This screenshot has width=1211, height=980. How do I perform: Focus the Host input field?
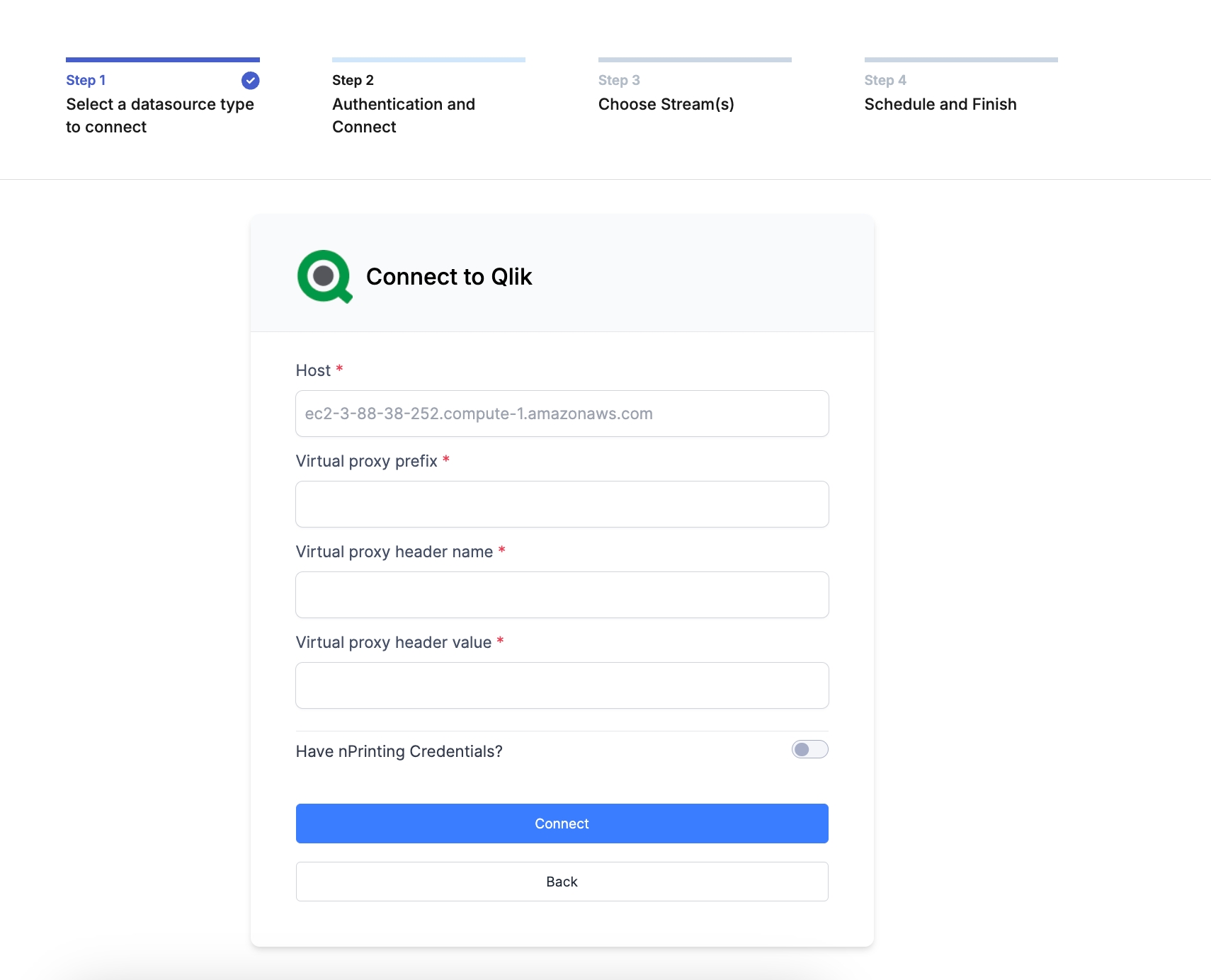[x=562, y=414]
